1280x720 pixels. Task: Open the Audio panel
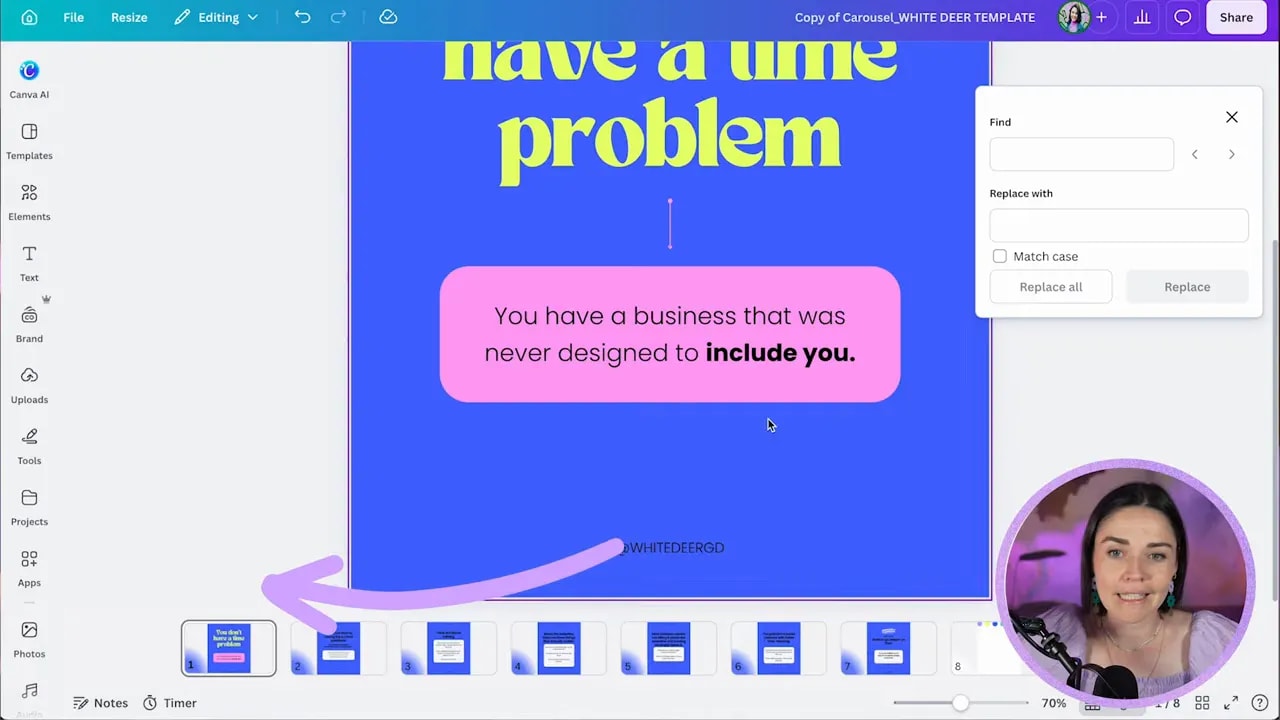[29, 697]
